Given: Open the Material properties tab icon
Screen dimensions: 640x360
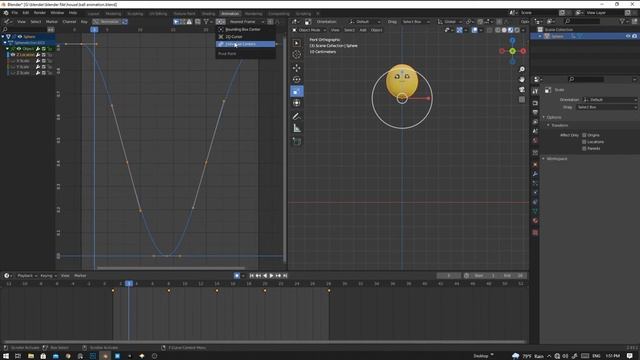Looking at the screenshot, I should pyautogui.click(x=535, y=221).
